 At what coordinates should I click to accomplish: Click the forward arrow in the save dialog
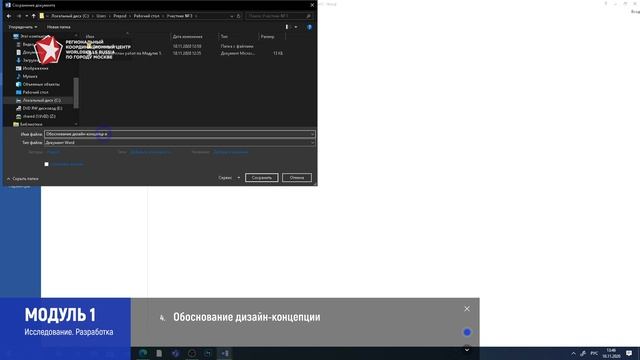coord(19,16)
